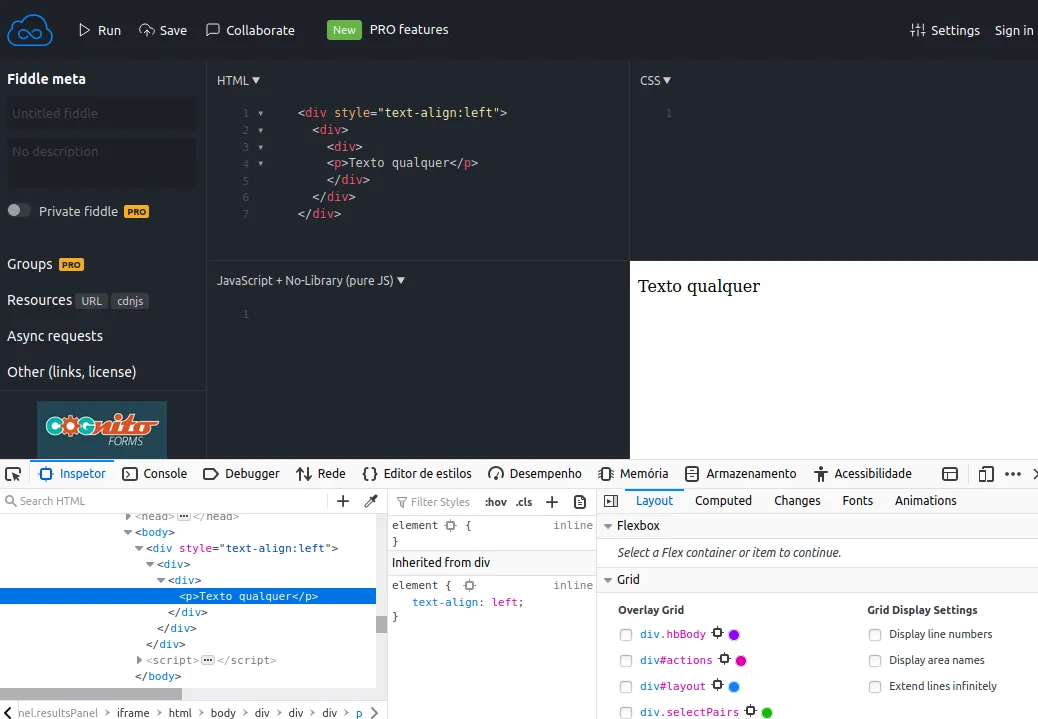Viewport: 1038px width, 719px height.
Task: Open devtools more options ellipsis menu
Action: pos(1013,474)
